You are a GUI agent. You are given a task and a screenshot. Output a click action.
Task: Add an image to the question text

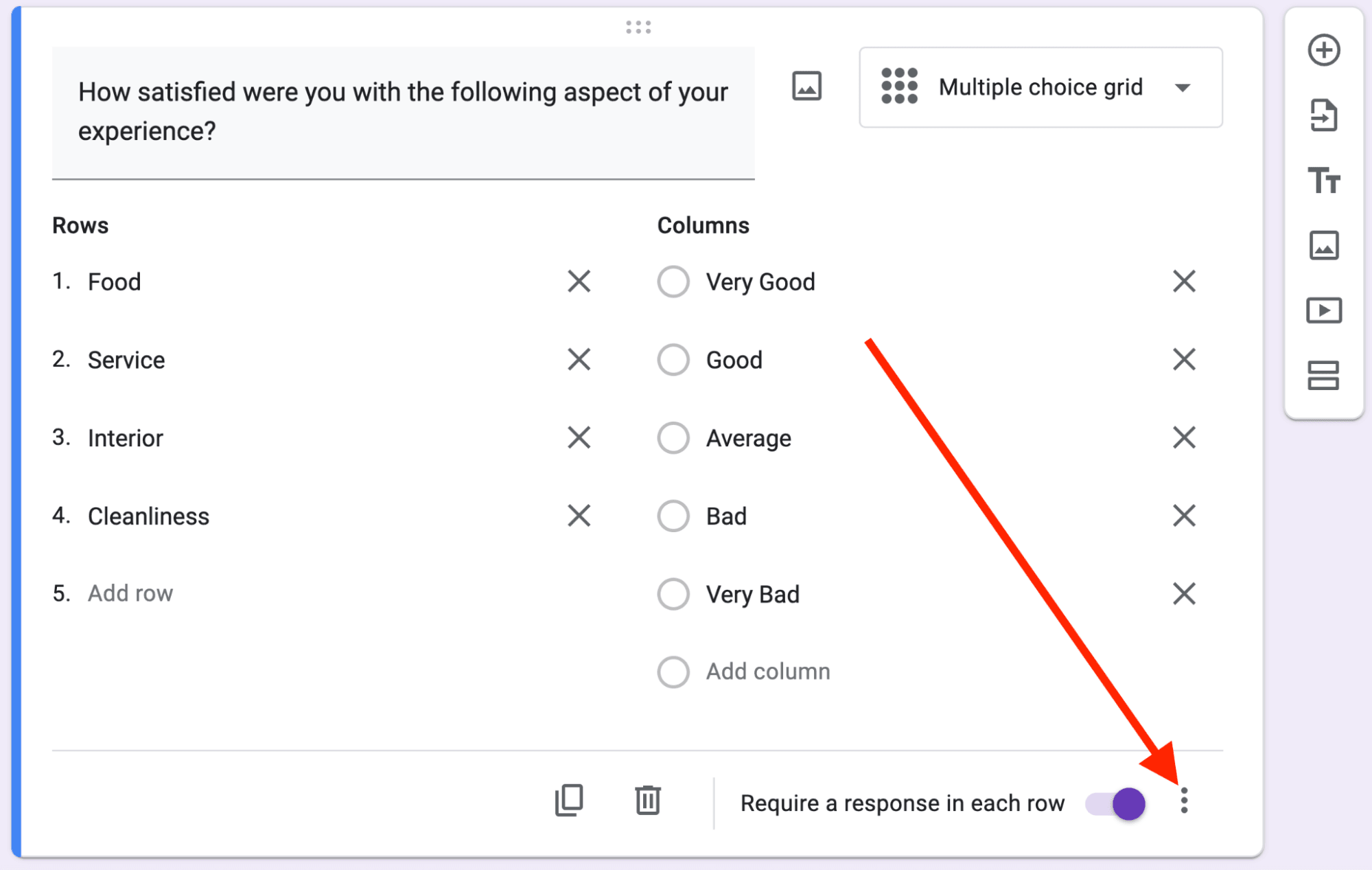point(806,87)
